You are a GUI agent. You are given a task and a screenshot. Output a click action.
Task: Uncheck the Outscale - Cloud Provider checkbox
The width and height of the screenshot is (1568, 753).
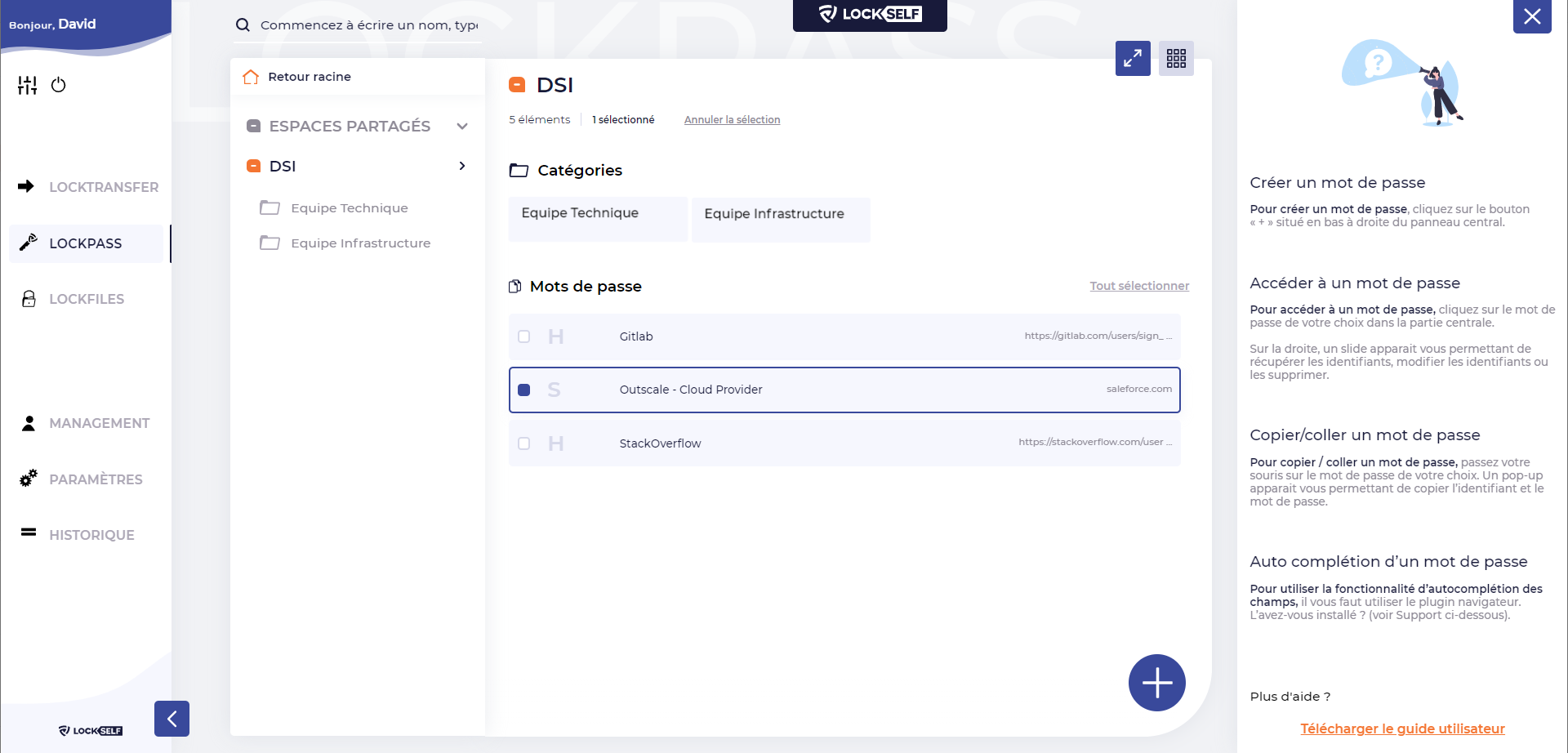point(524,390)
